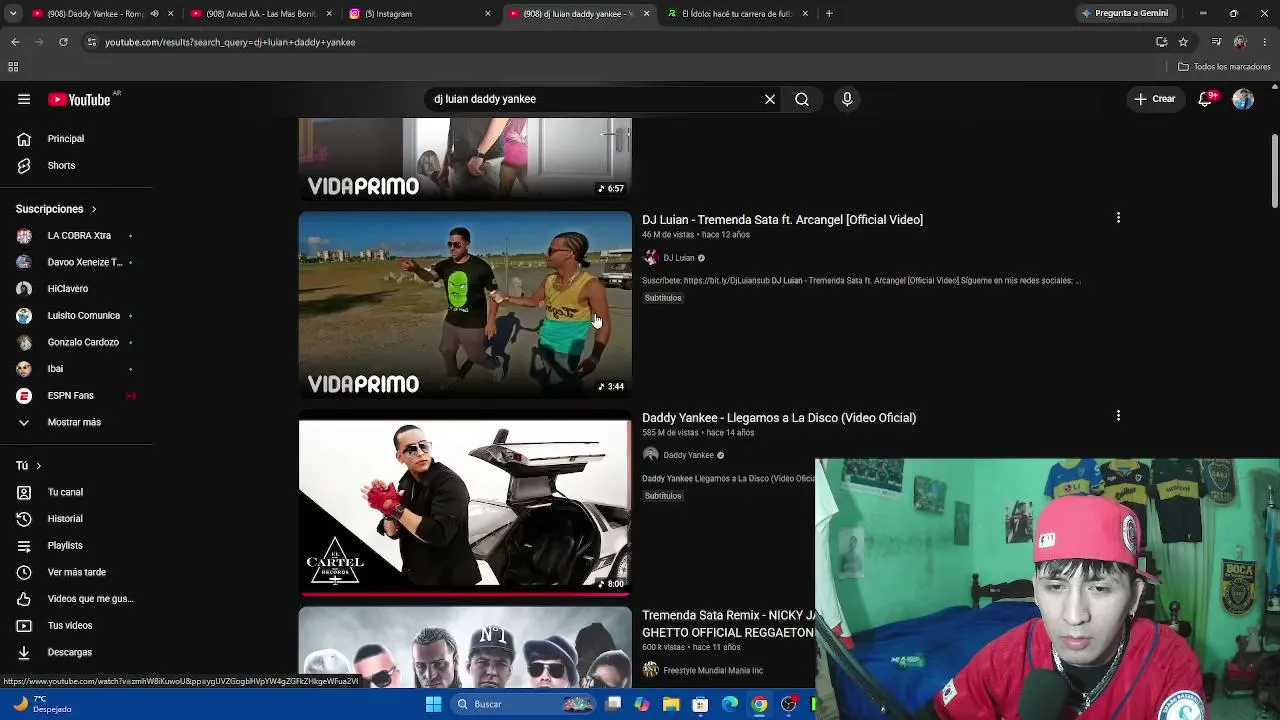
Task: Open liked videos list in sidebar
Action: 90,599
